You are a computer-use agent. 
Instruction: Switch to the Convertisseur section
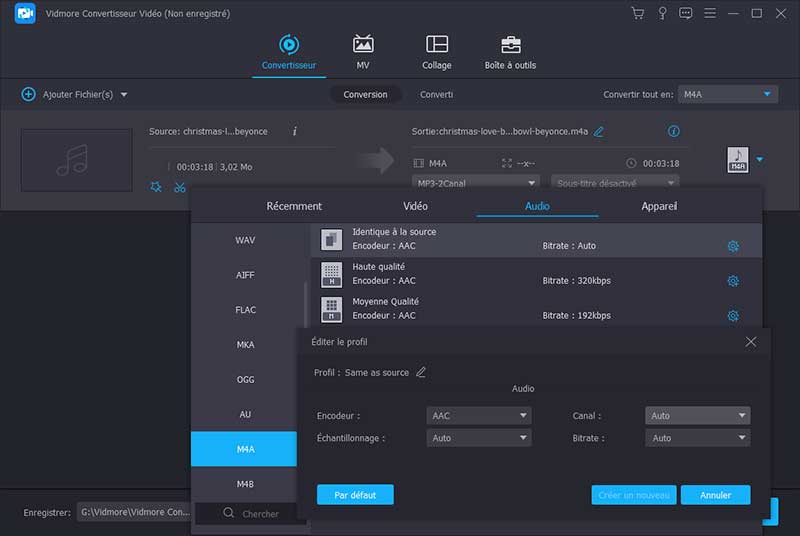[289, 52]
